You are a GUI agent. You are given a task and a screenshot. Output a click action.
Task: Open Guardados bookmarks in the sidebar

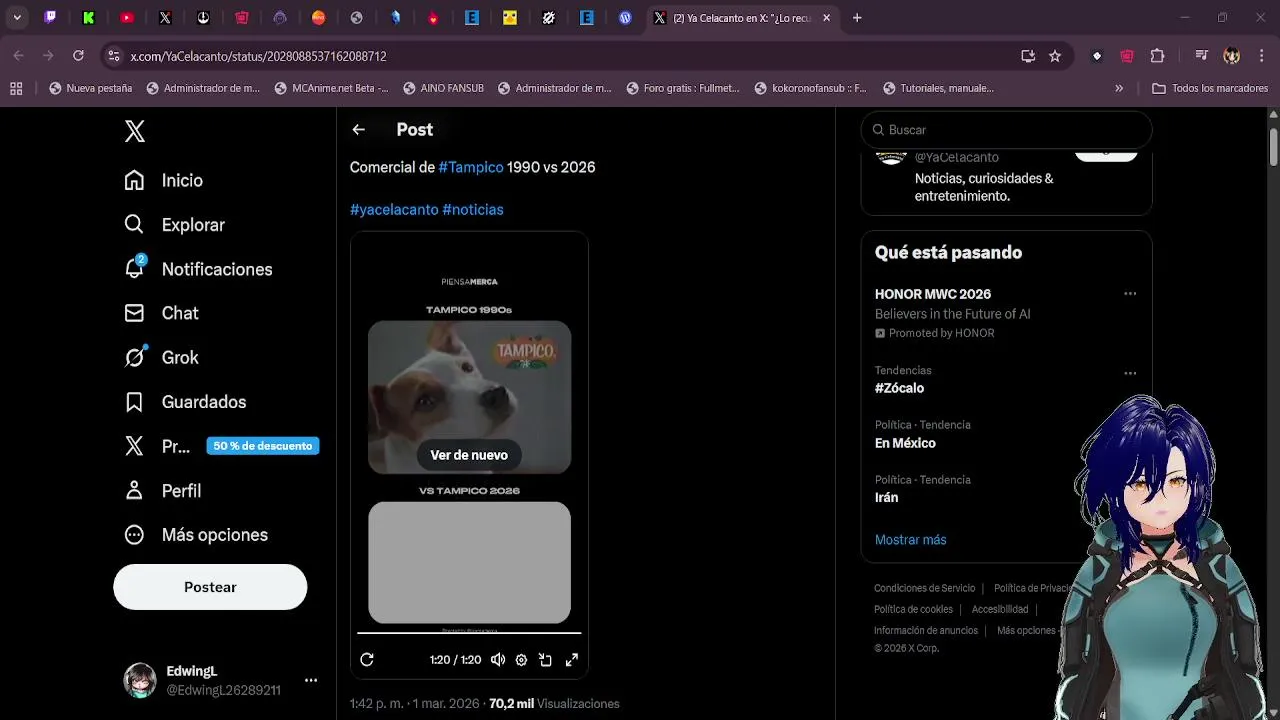pyautogui.click(x=185, y=402)
